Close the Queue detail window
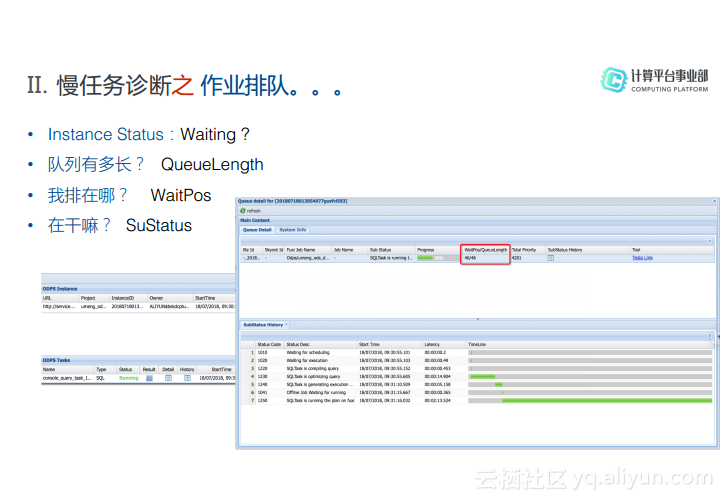The height and width of the screenshot is (501, 724). [x=714, y=201]
